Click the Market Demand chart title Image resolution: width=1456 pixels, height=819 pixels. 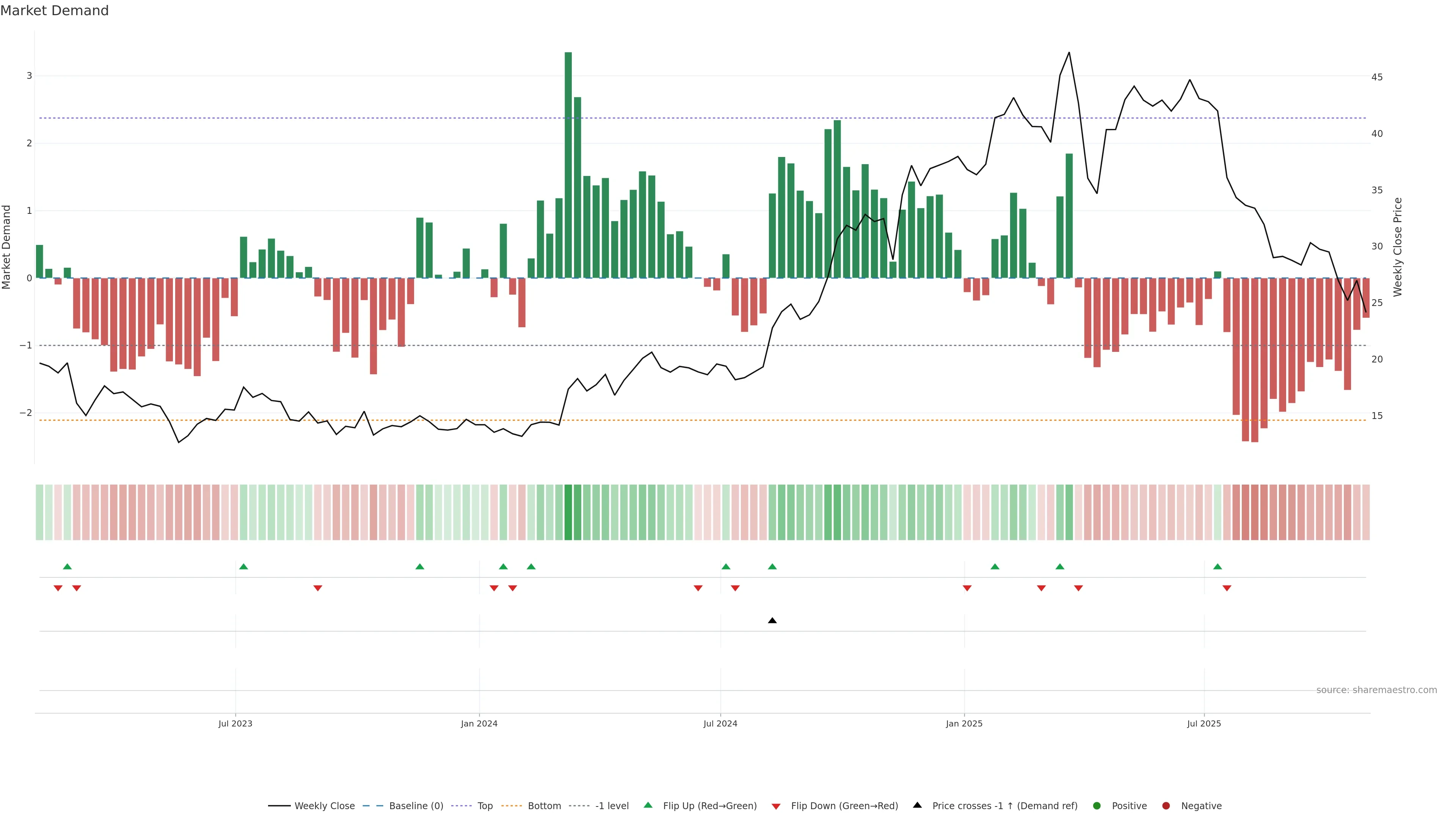click(54, 11)
